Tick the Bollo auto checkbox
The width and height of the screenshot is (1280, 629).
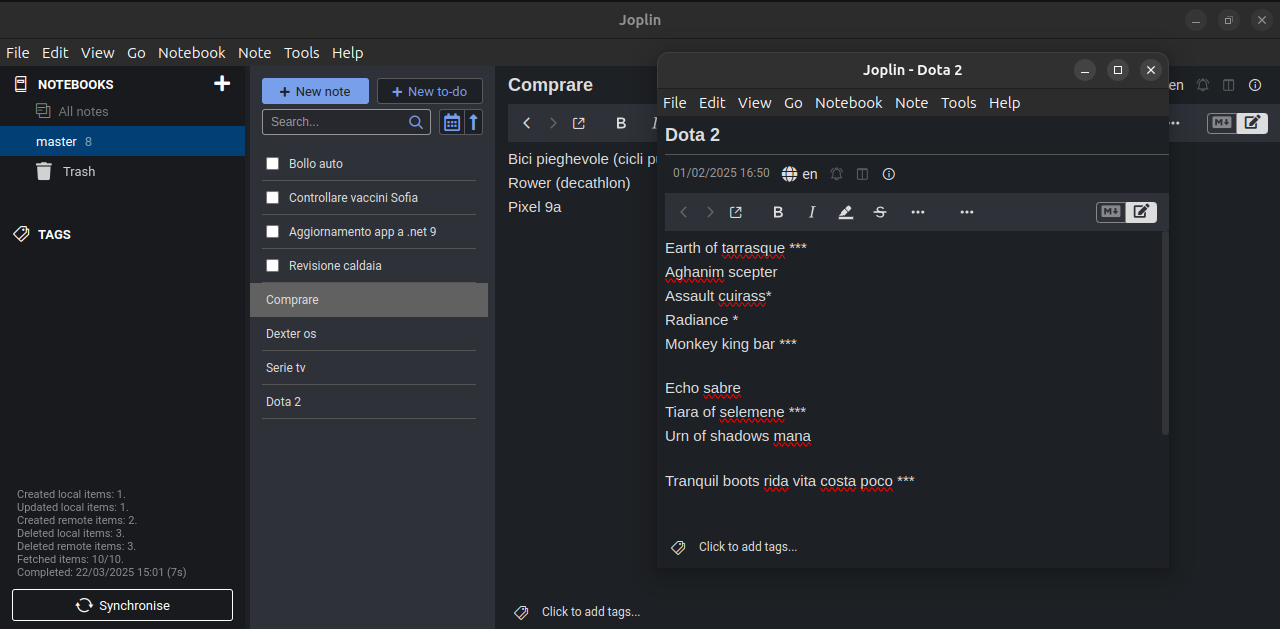[x=272, y=163]
